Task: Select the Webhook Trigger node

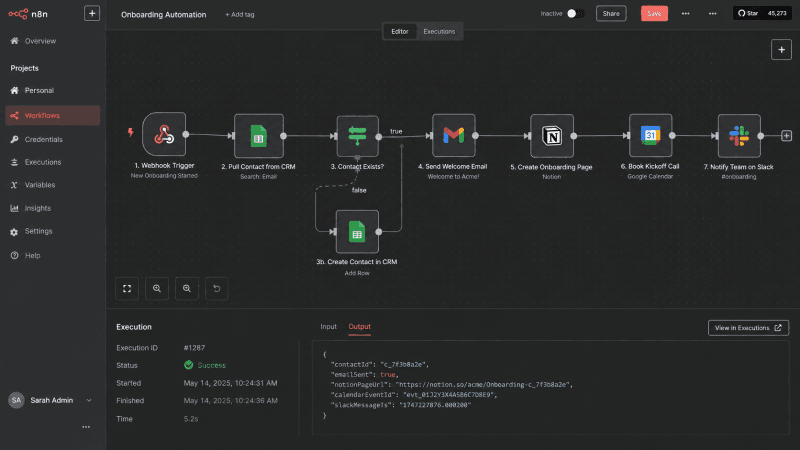Action: tap(164, 134)
